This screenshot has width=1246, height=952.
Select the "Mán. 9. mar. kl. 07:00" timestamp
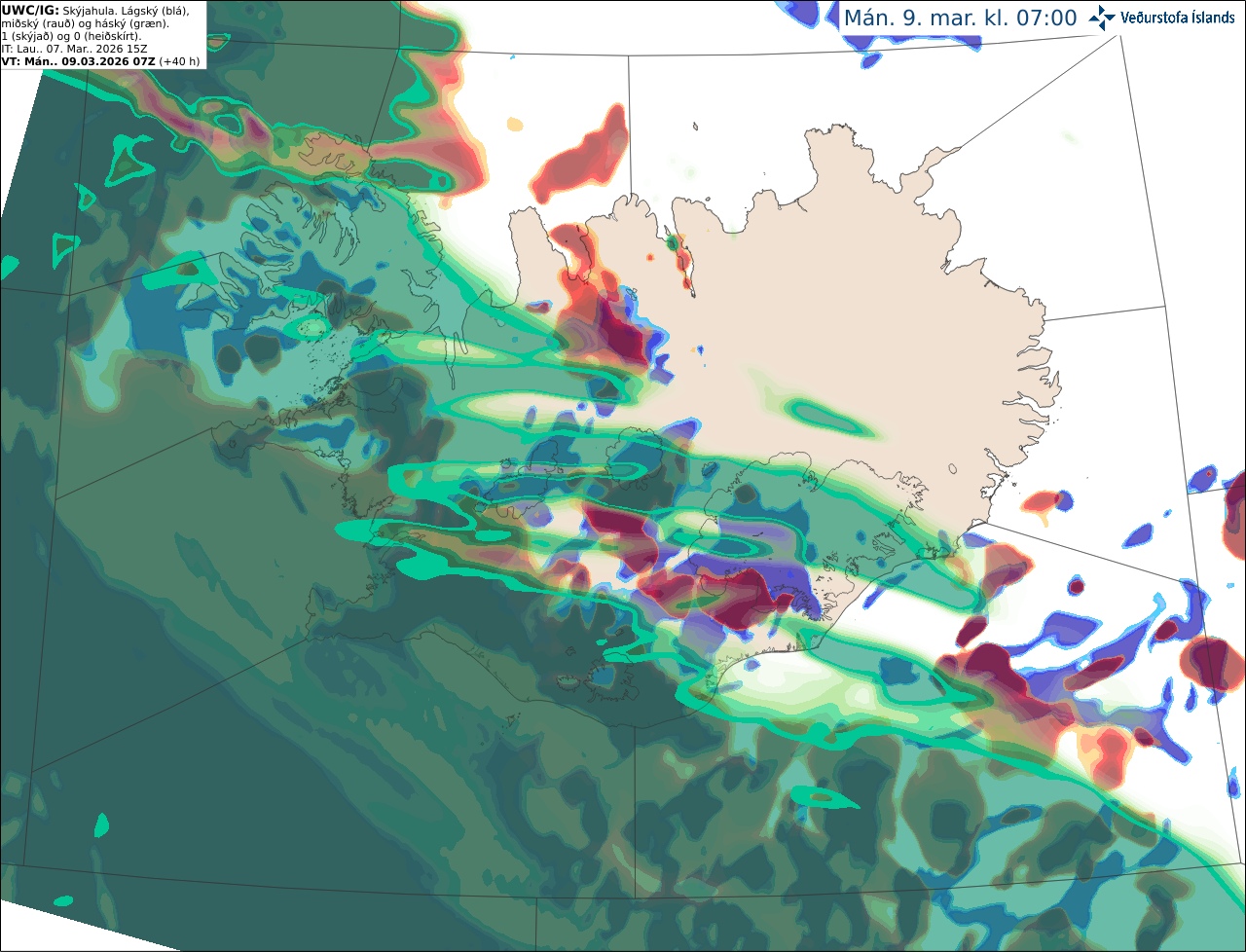tap(960, 18)
